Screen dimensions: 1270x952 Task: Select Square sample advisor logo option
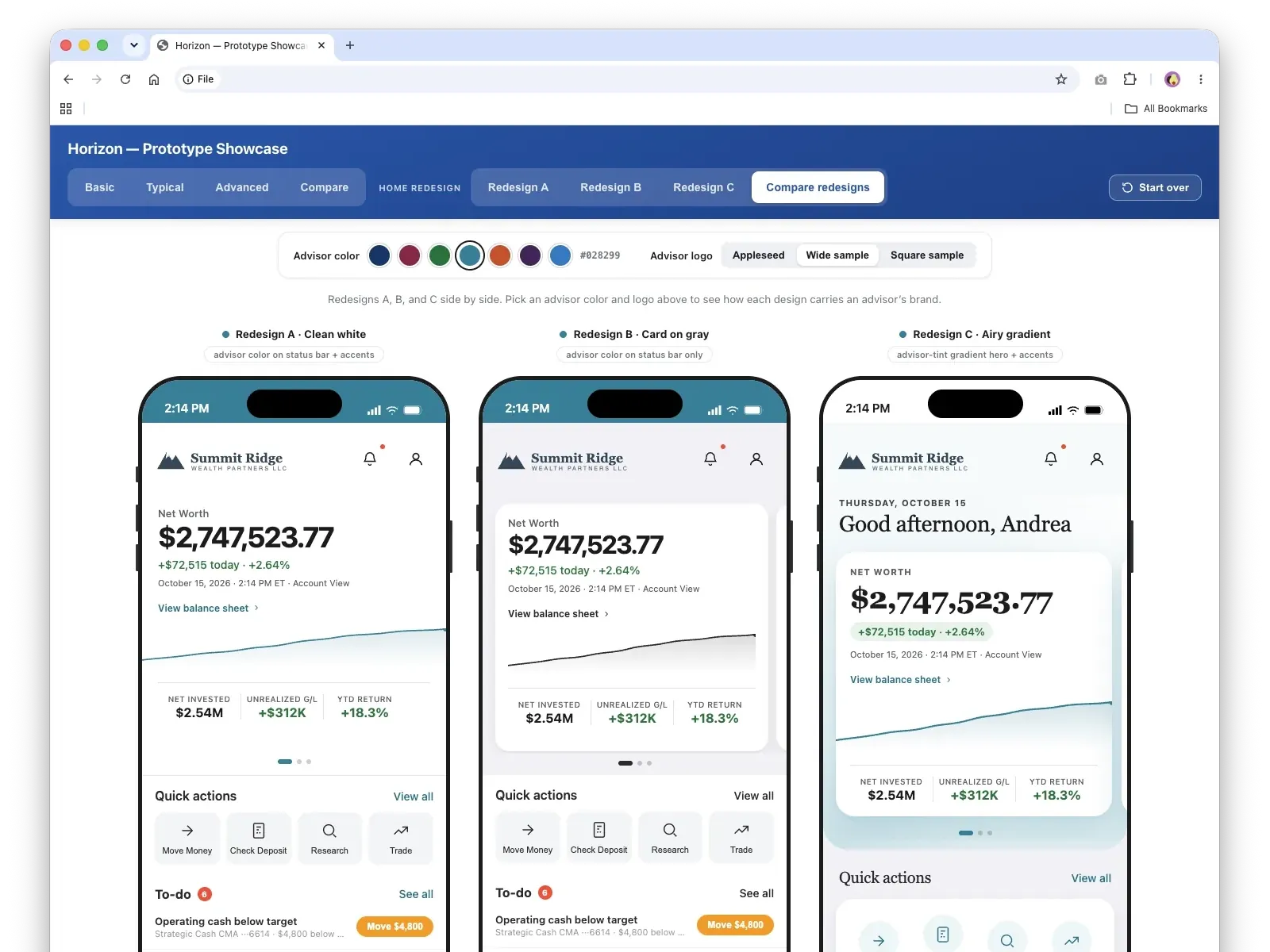pyautogui.click(x=927, y=255)
